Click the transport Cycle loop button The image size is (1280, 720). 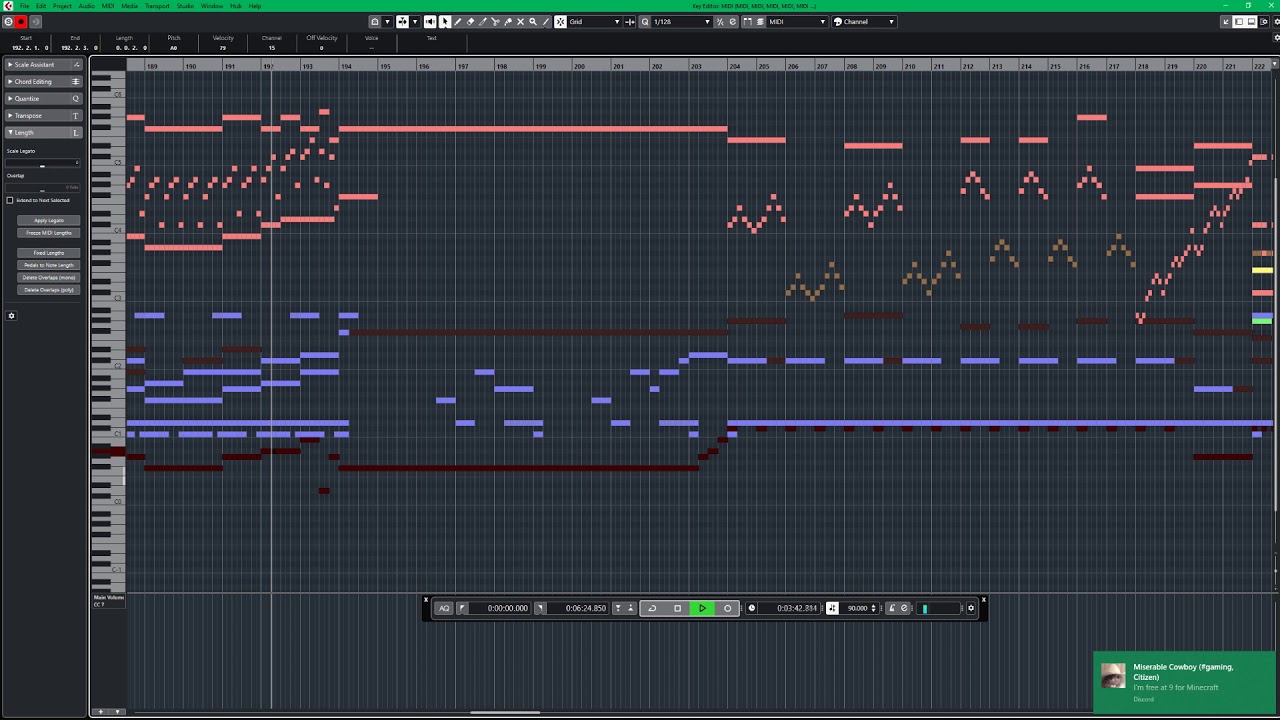click(x=652, y=608)
